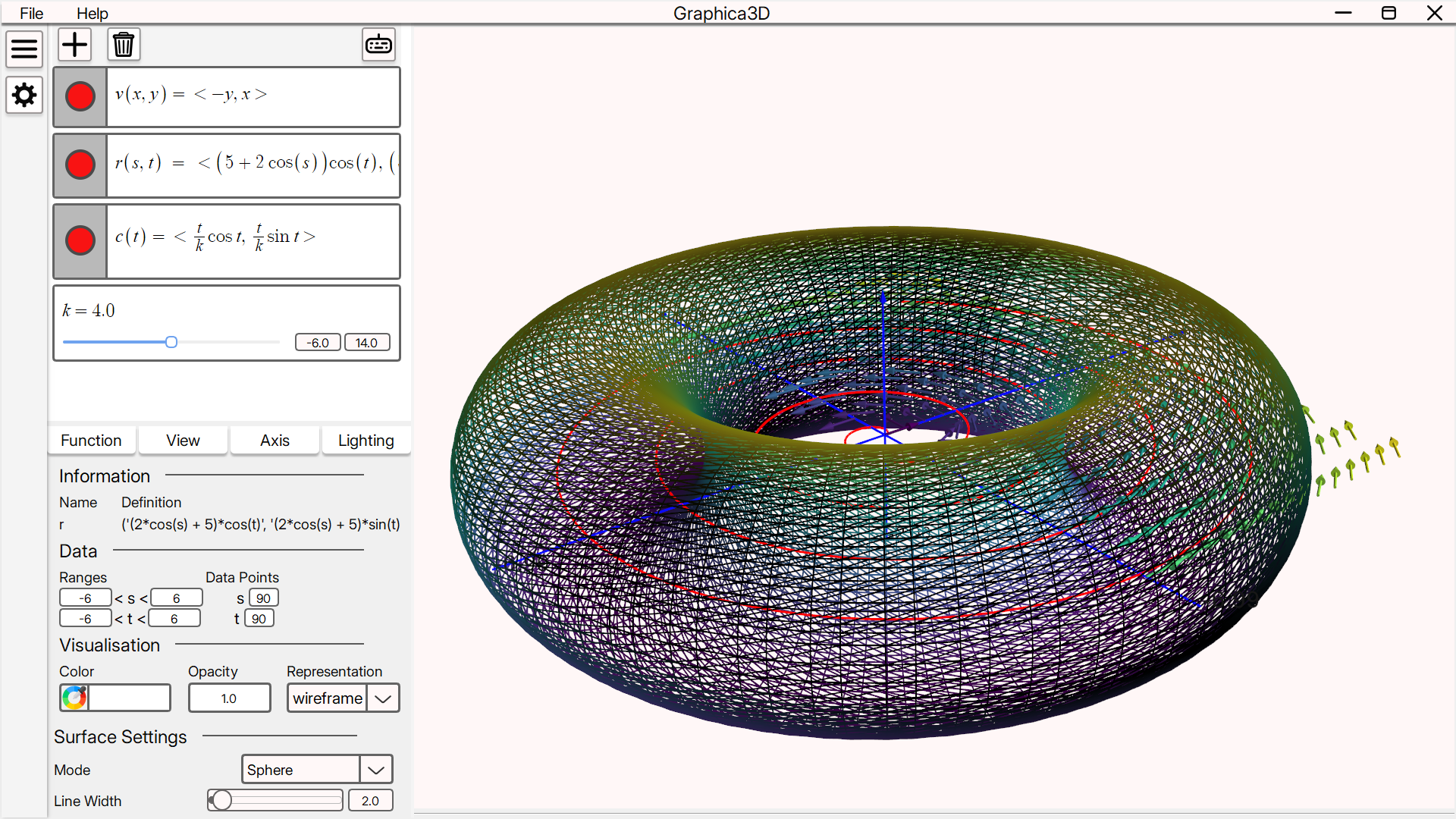Open the File menu
The width and height of the screenshot is (1456, 819).
32,13
